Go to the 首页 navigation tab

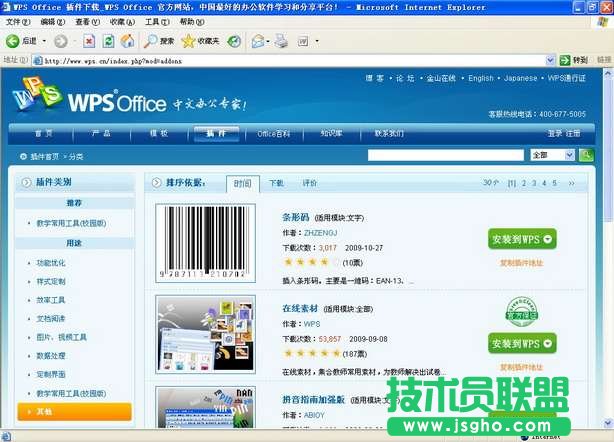pos(43,134)
